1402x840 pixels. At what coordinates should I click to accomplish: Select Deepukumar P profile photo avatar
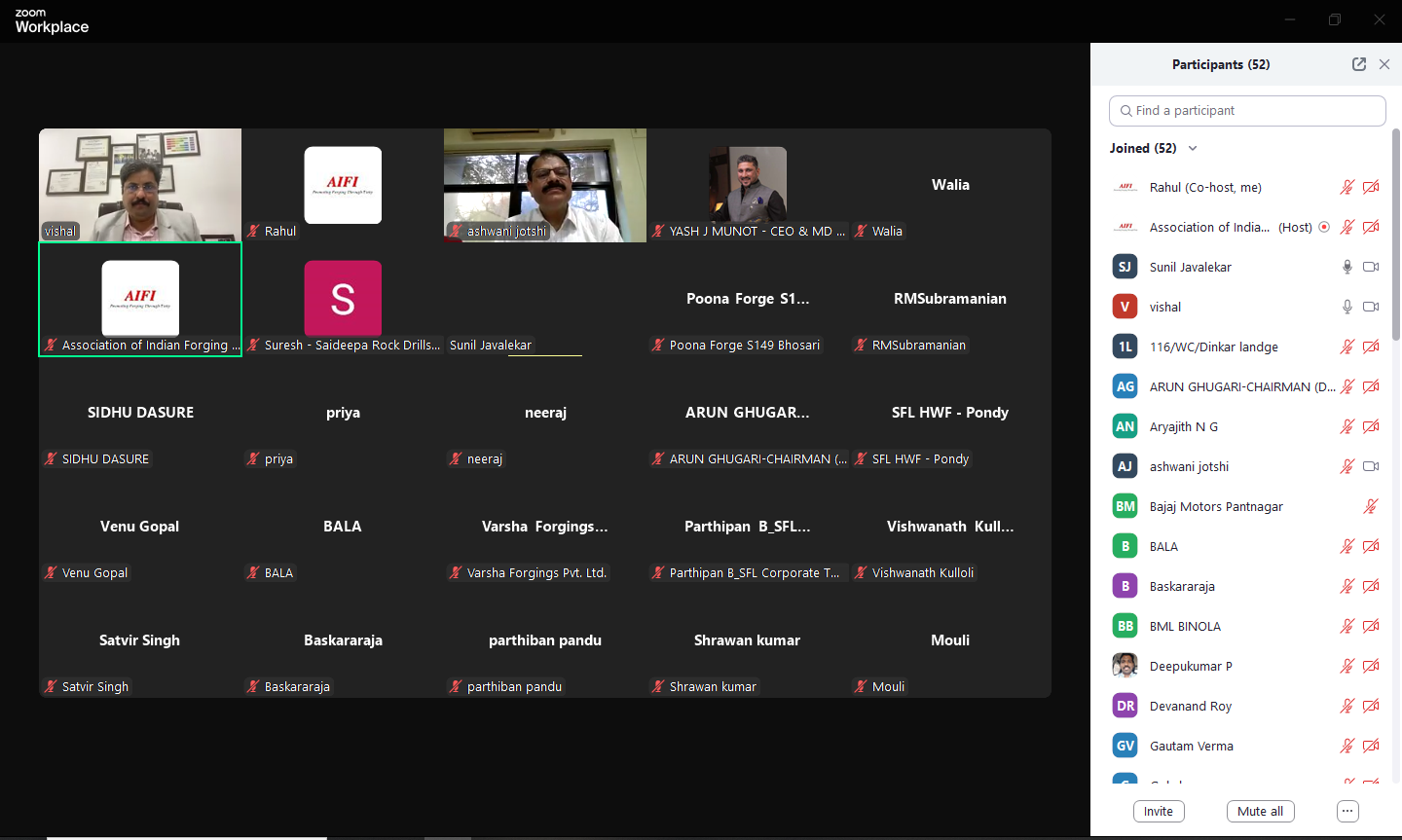1125,666
